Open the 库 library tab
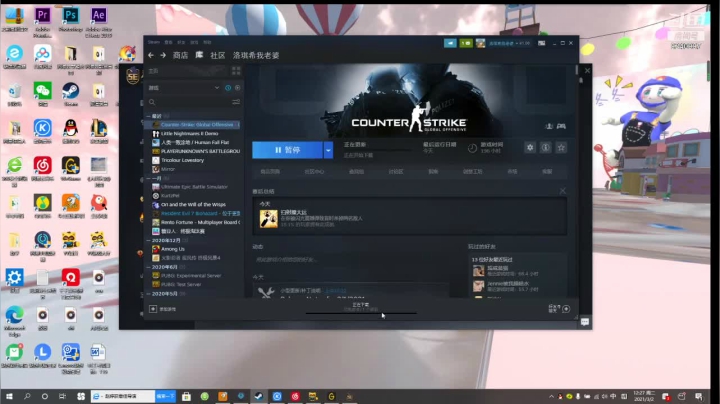The image size is (720, 404). (x=199, y=55)
